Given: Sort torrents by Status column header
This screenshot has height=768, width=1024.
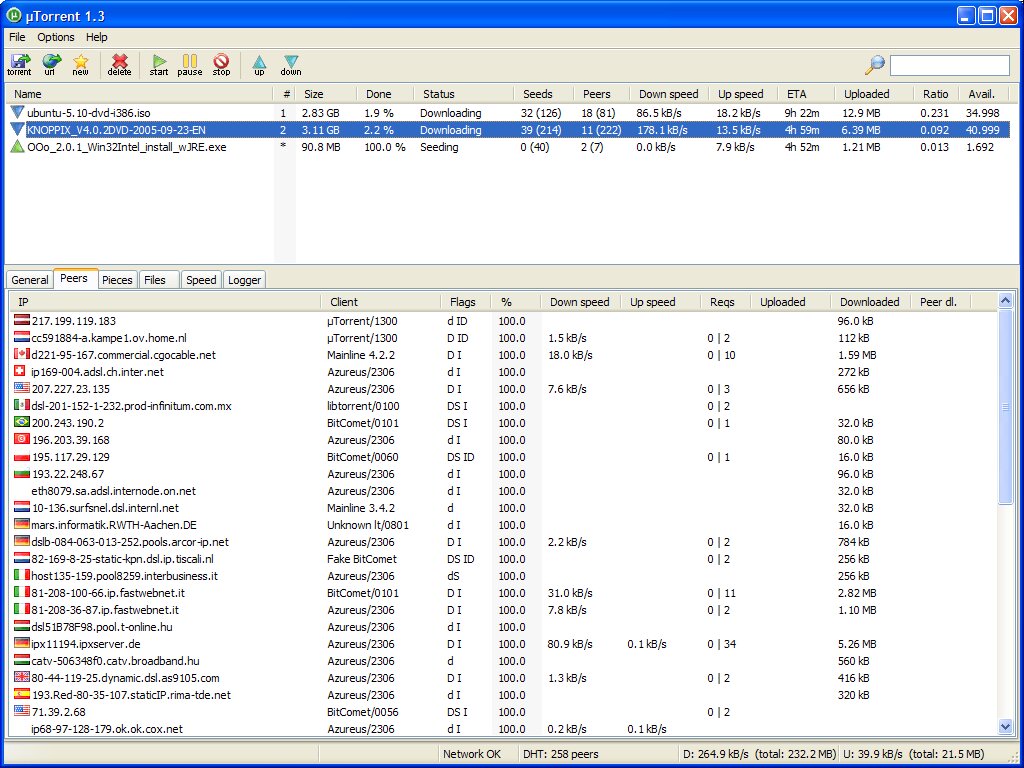Looking at the screenshot, I should pos(464,94).
